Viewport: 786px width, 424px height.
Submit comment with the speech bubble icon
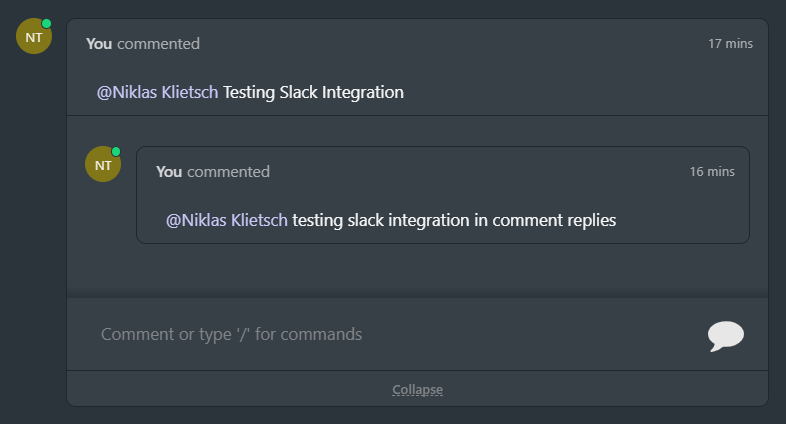coord(725,336)
